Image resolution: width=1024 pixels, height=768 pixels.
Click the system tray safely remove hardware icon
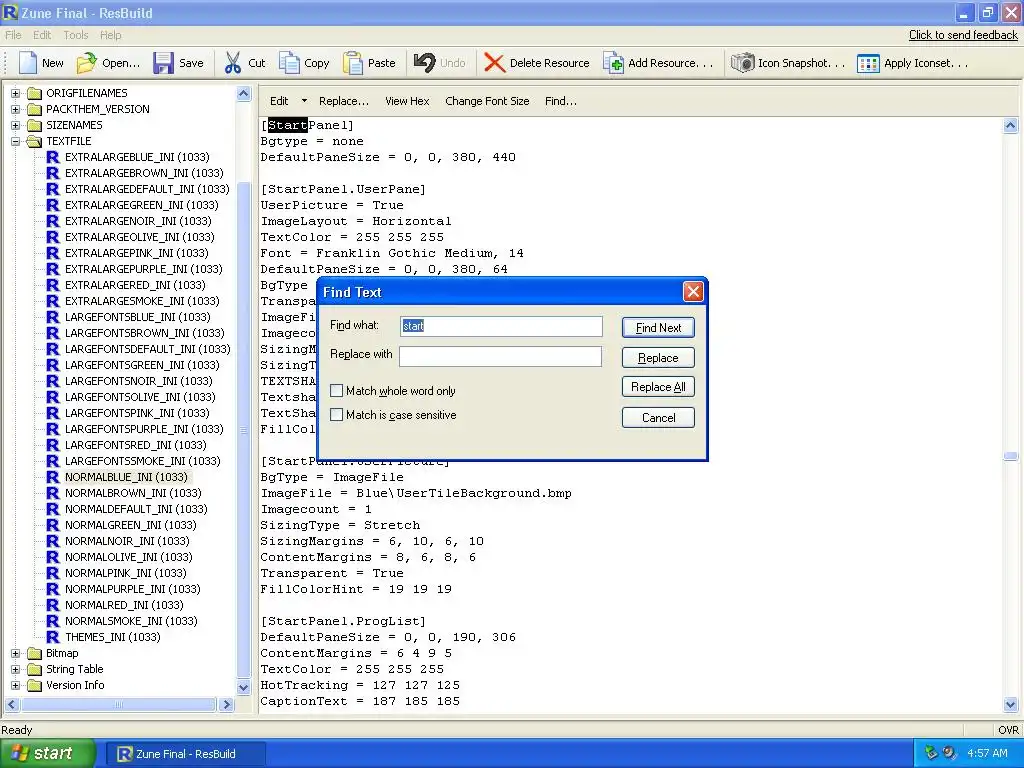pos(931,753)
